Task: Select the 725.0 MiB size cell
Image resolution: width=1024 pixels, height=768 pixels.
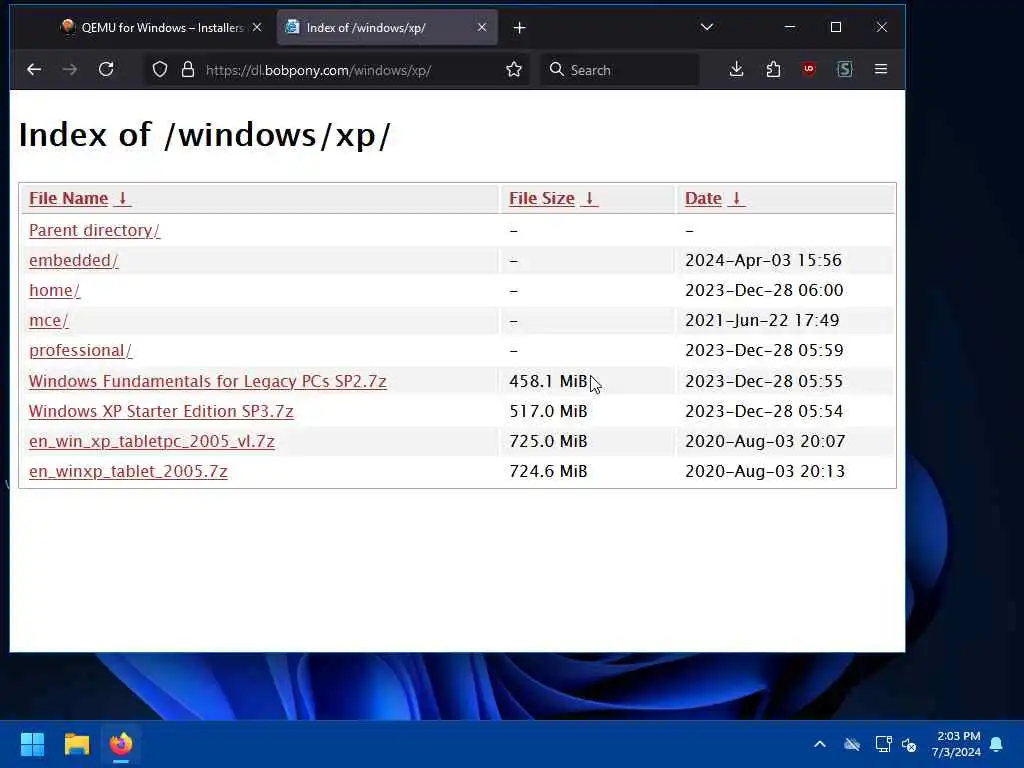Action: point(548,441)
